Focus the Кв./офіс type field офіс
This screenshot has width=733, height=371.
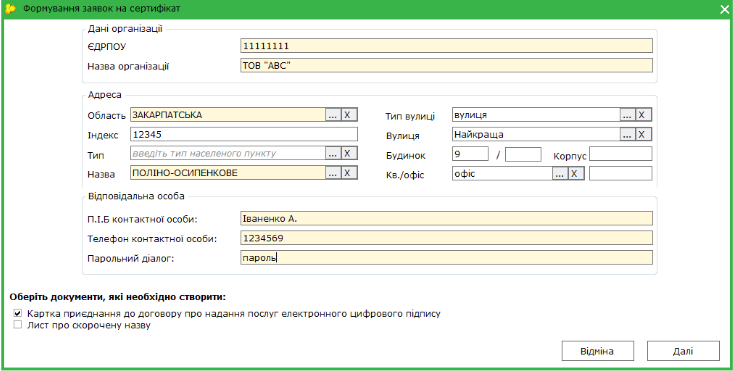(x=503, y=174)
